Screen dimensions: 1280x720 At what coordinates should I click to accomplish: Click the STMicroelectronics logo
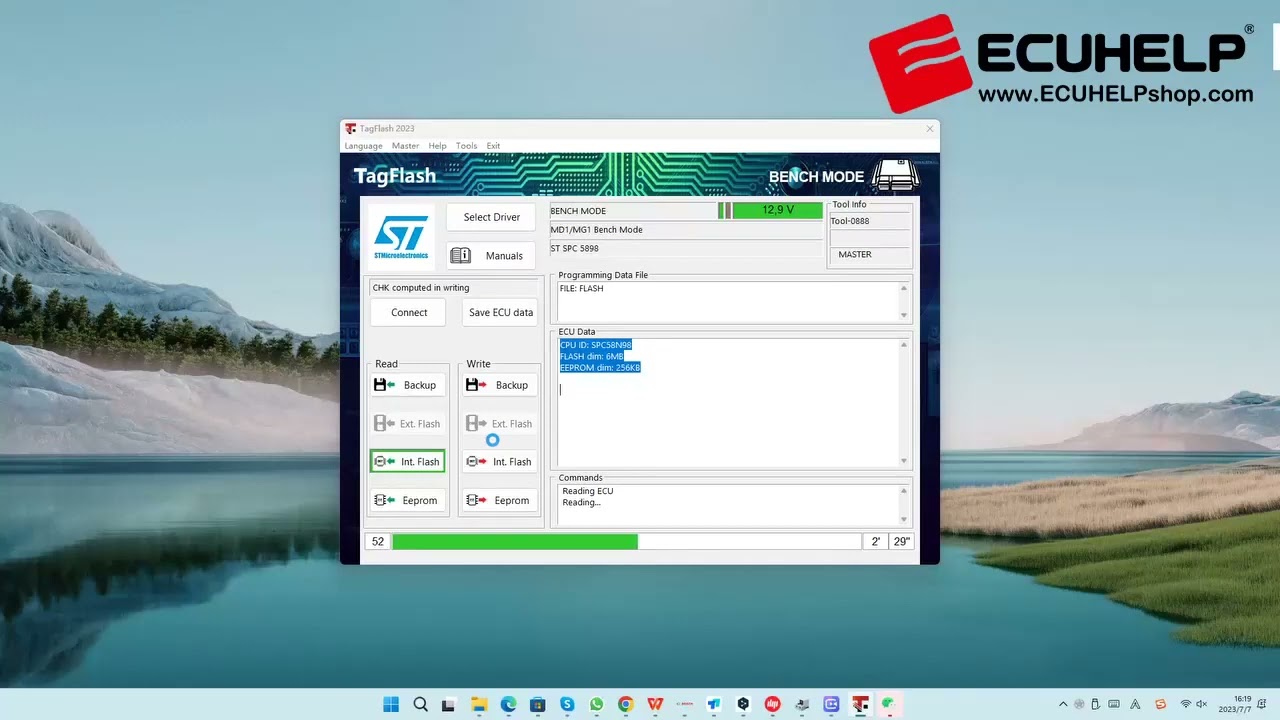(401, 237)
